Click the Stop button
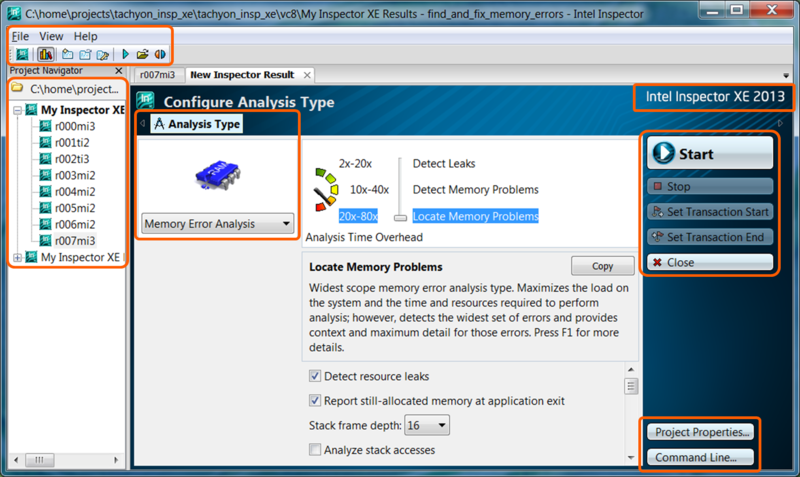Viewport: 800px width, 477px height. (x=710, y=186)
